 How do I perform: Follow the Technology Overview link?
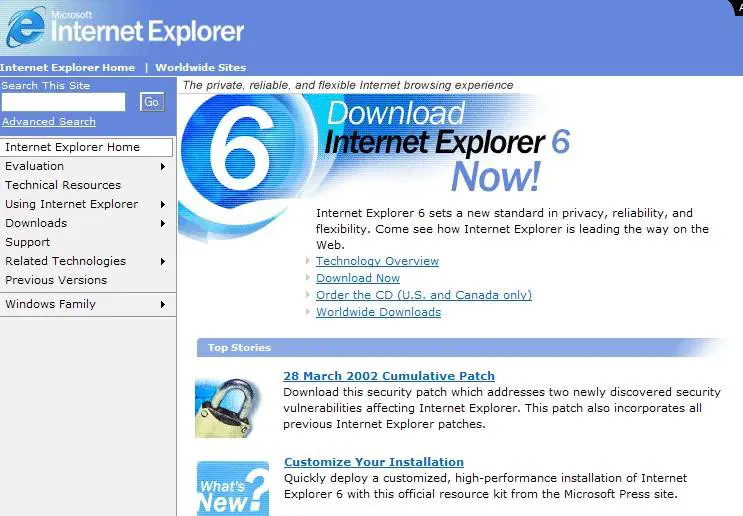[377, 261]
